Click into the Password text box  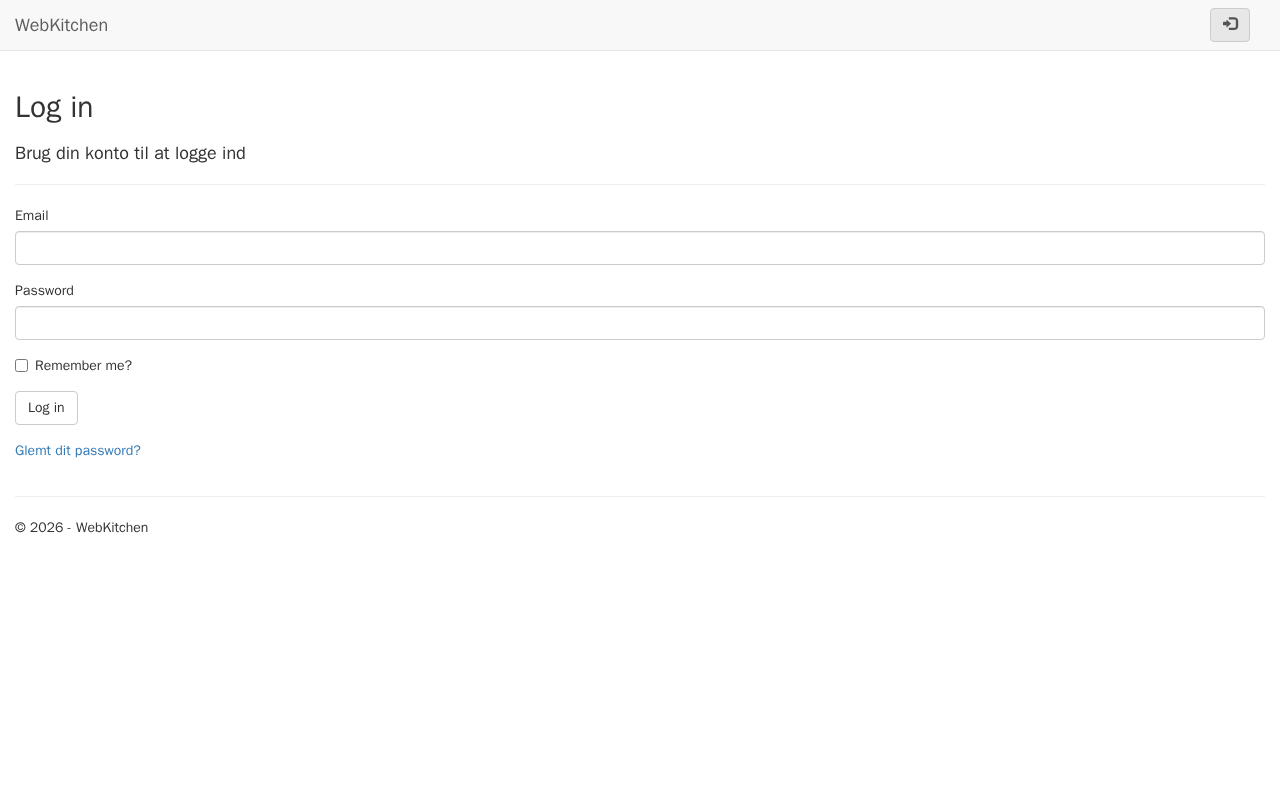[640, 323]
